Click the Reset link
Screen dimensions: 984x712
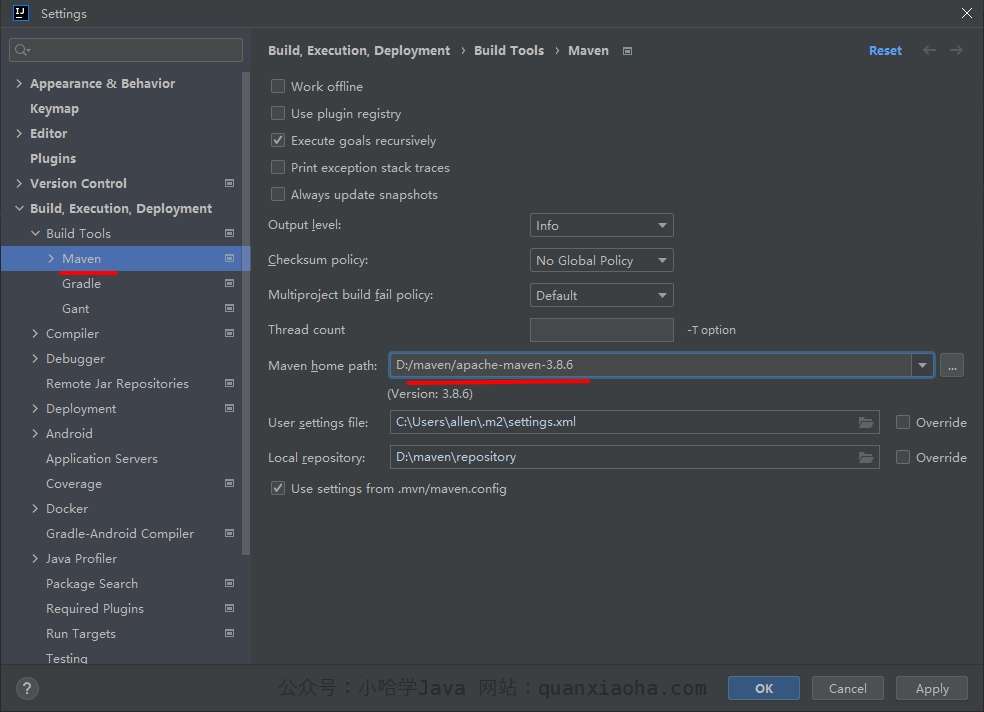[885, 50]
